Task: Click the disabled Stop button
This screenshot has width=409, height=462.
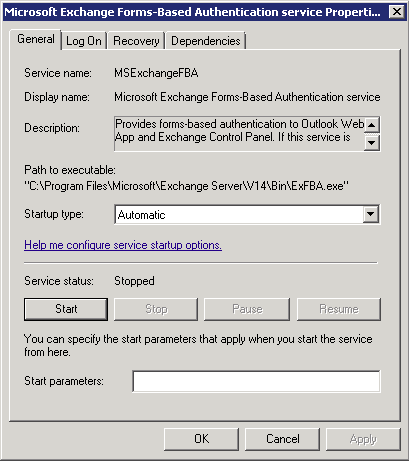Action: [156, 309]
